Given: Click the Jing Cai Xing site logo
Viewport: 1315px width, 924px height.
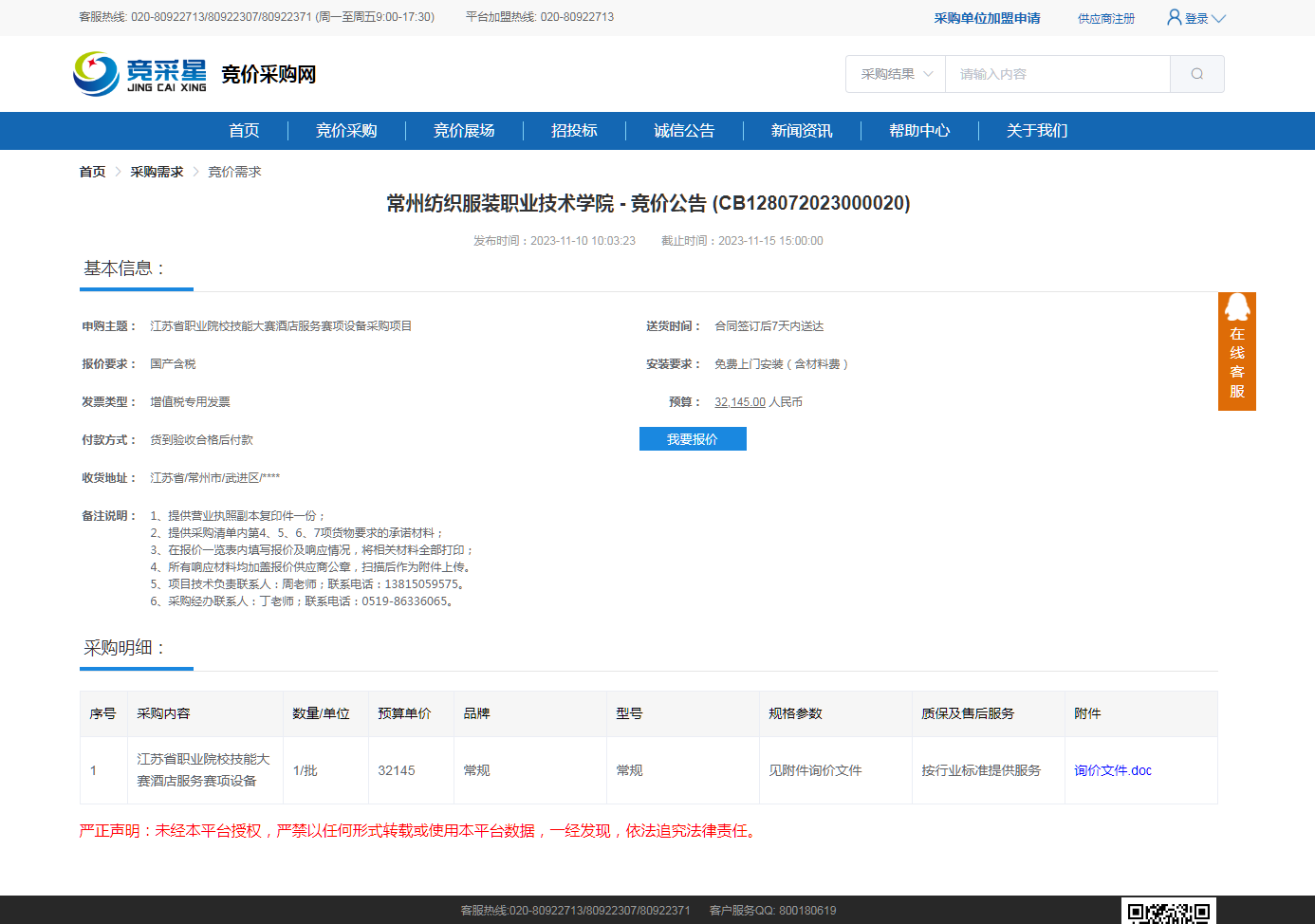Looking at the screenshot, I should point(140,74).
